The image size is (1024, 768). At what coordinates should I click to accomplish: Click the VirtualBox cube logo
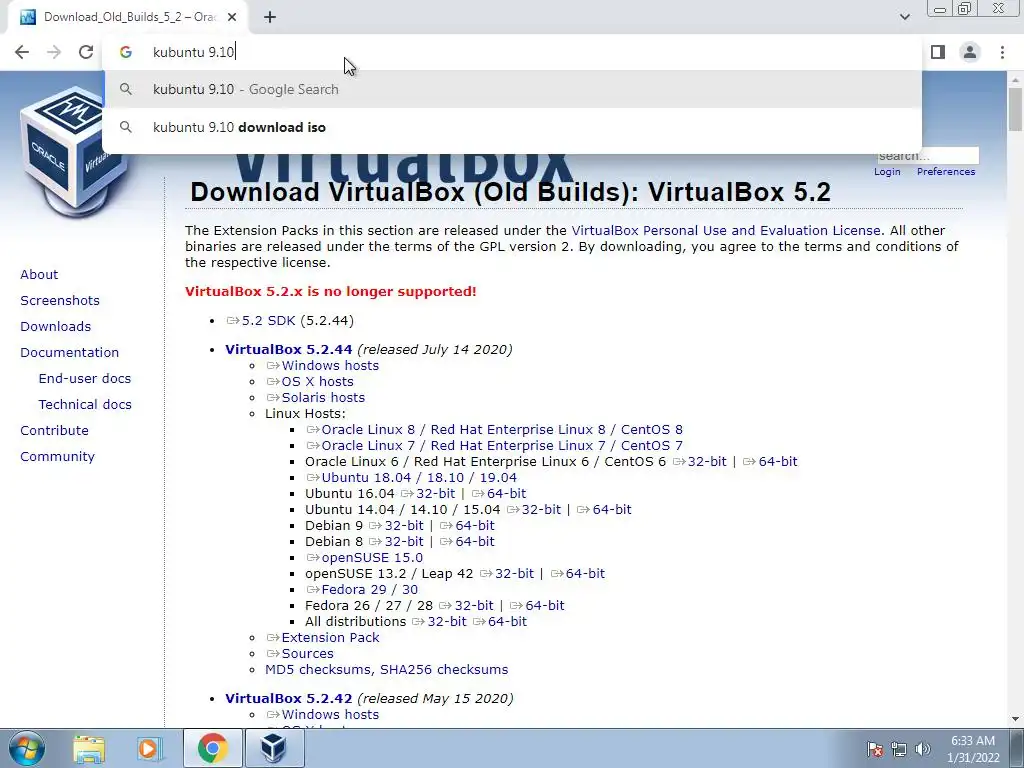[73, 153]
